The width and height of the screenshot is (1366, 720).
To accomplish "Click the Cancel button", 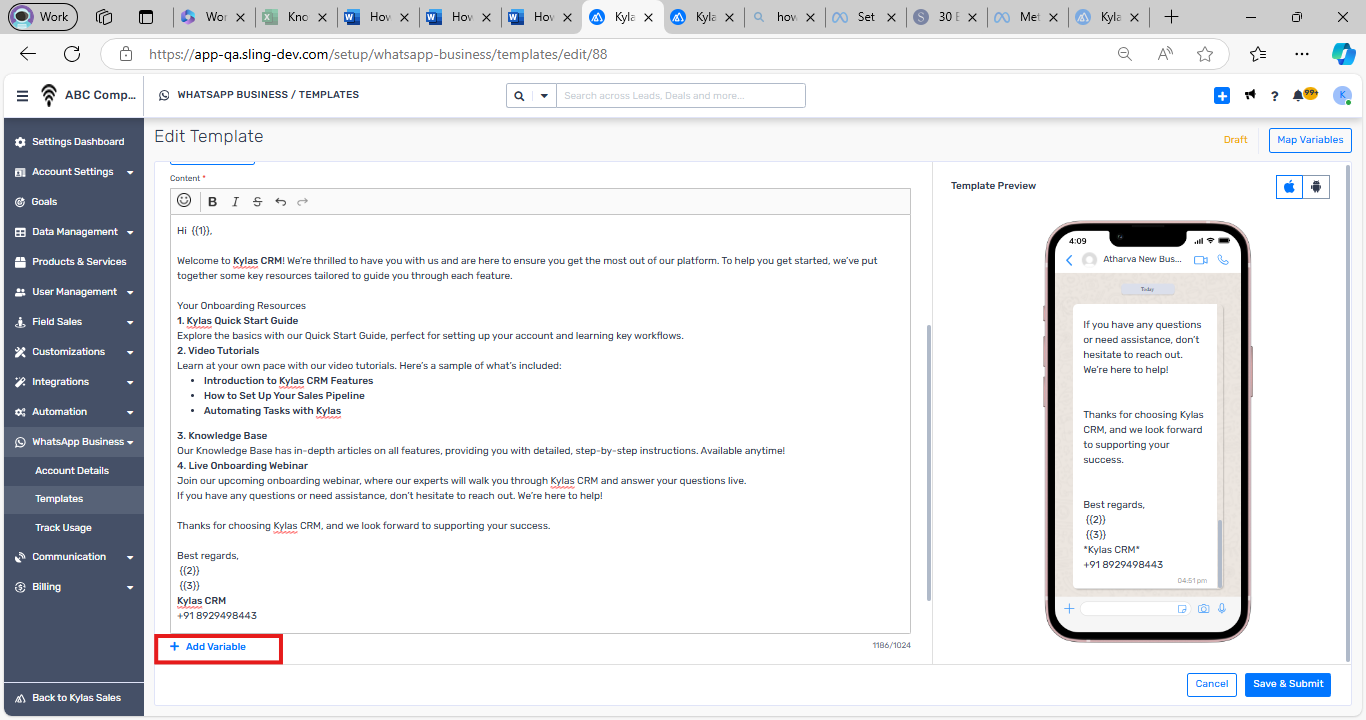I will (x=1211, y=684).
